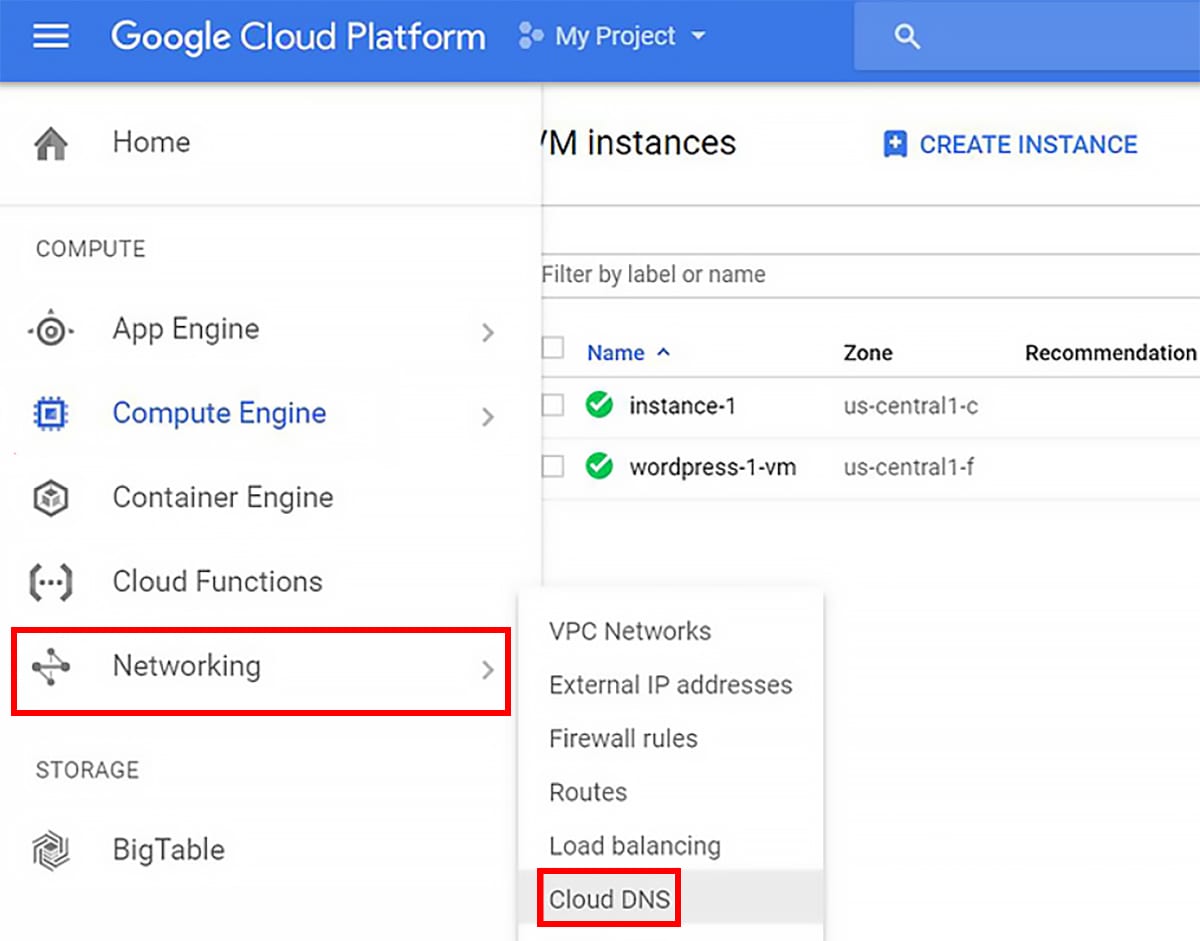Click the Compute Engine chip icon
This screenshot has height=941, width=1200.
[51, 413]
